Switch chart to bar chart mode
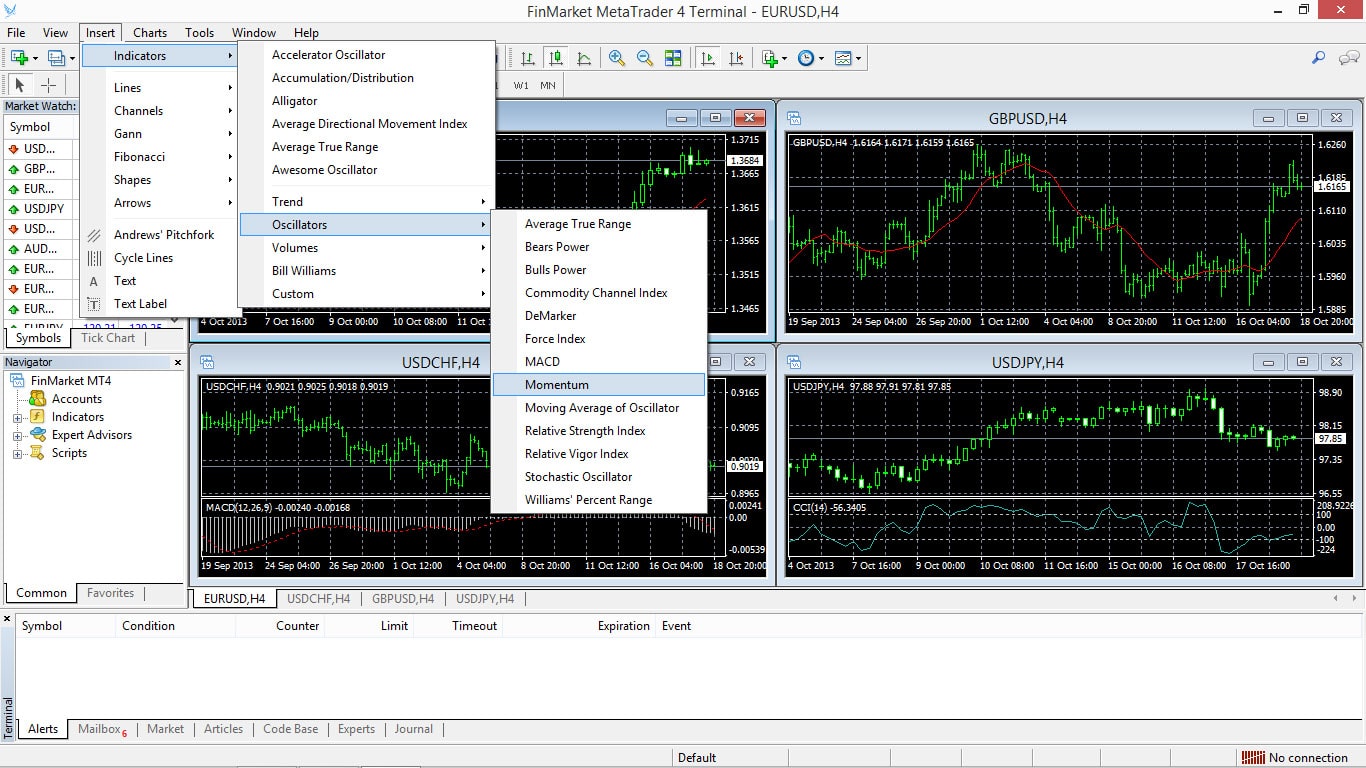 pos(528,58)
